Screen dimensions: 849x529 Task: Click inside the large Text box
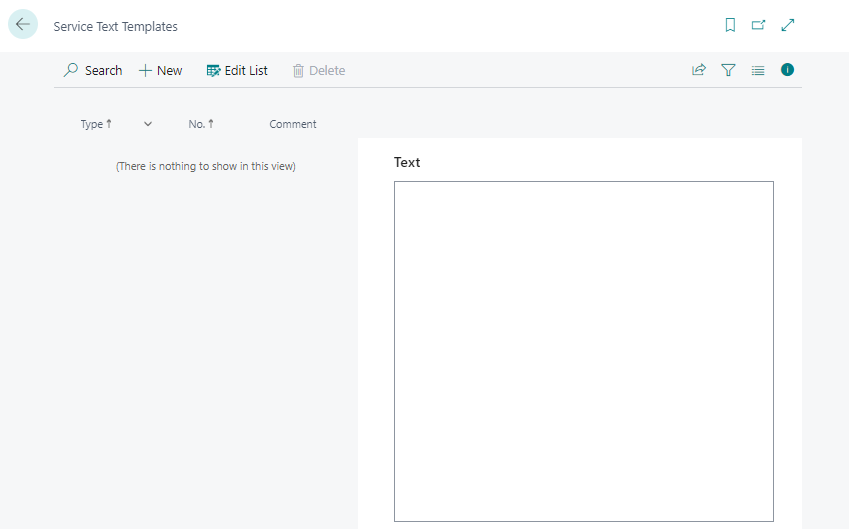point(583,350)
